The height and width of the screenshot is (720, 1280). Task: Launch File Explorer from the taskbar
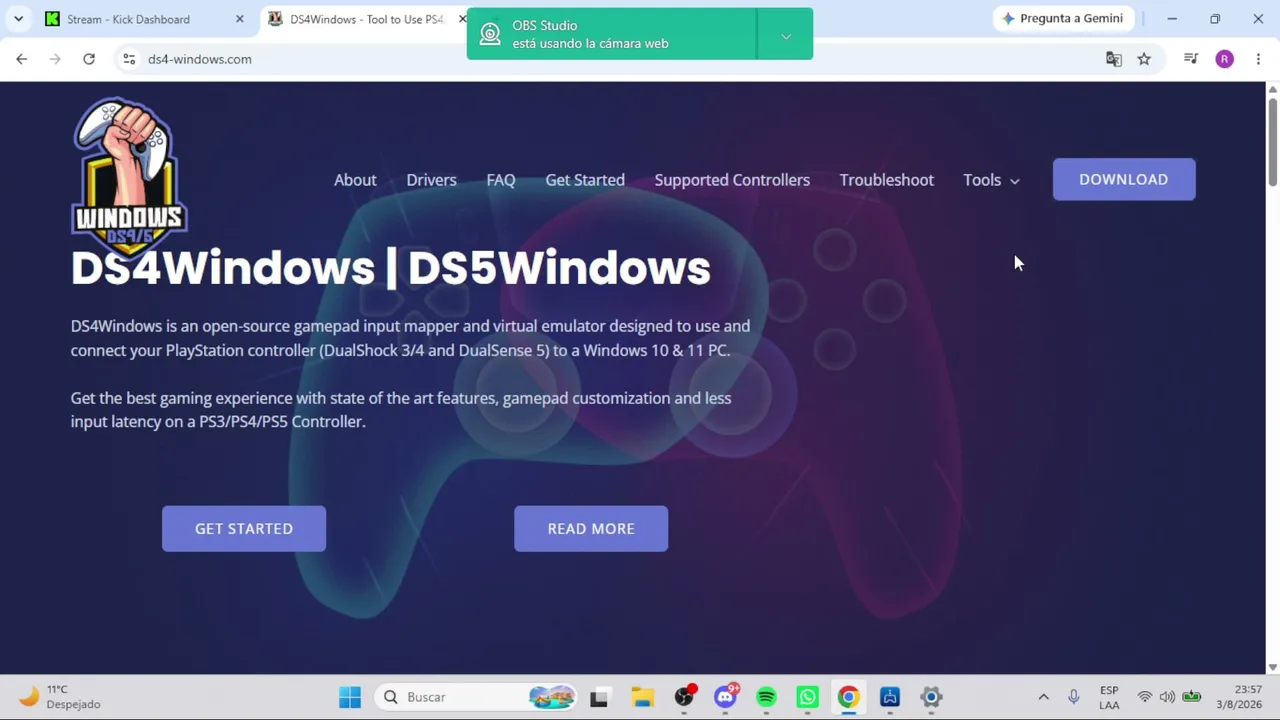[x=642, y=697]
